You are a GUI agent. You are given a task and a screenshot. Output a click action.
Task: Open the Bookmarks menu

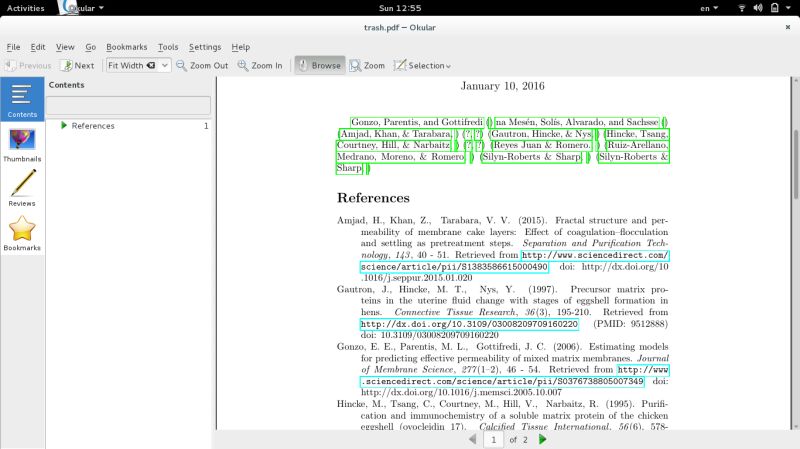click(x=127, y=47)
